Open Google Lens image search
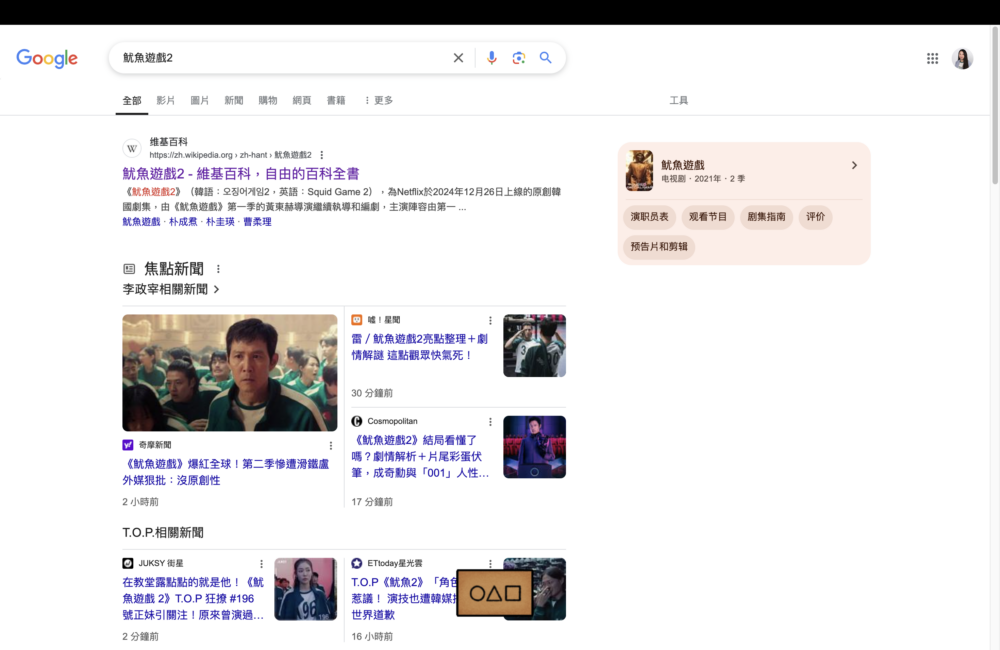1000x650 pixels. click(518, 58)
